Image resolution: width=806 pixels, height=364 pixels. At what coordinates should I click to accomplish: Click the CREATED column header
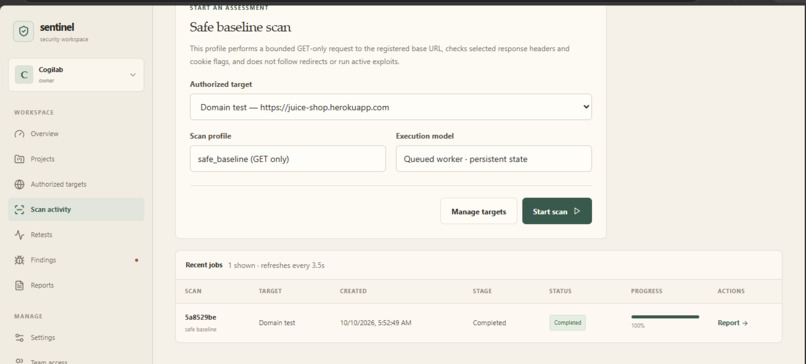pyautogui.click(x=353, y=291)
